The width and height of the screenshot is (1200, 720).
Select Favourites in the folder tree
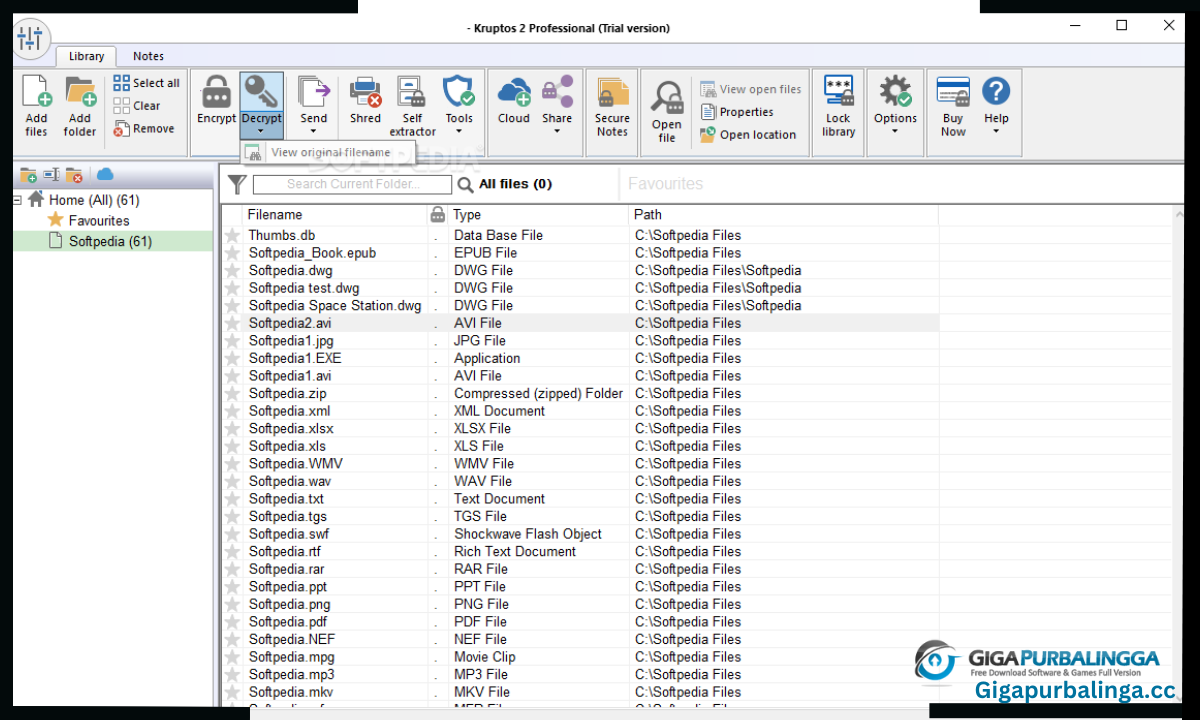click(x=99, y=221)
